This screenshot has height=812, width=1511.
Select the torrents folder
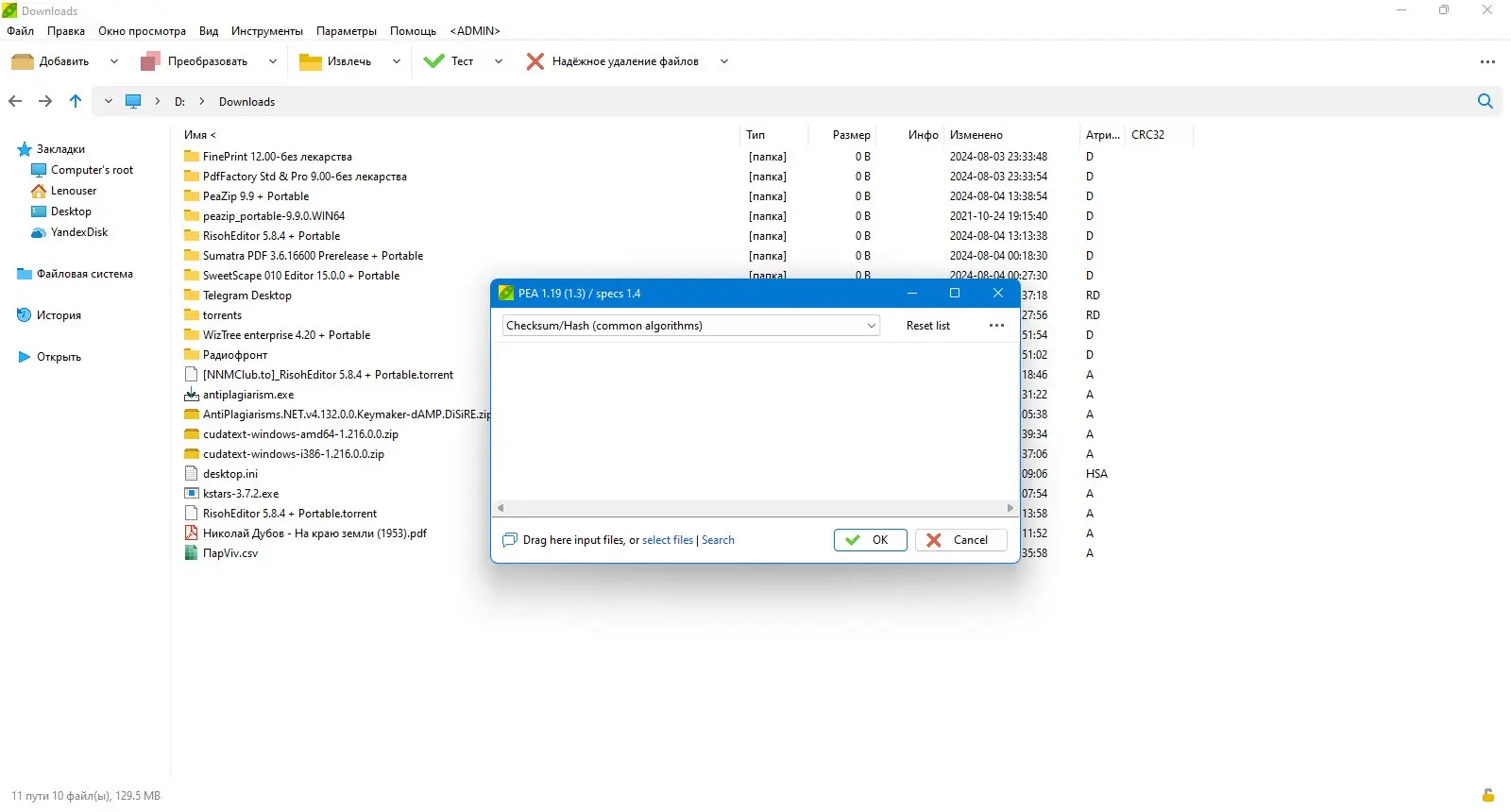click(222, 315)
